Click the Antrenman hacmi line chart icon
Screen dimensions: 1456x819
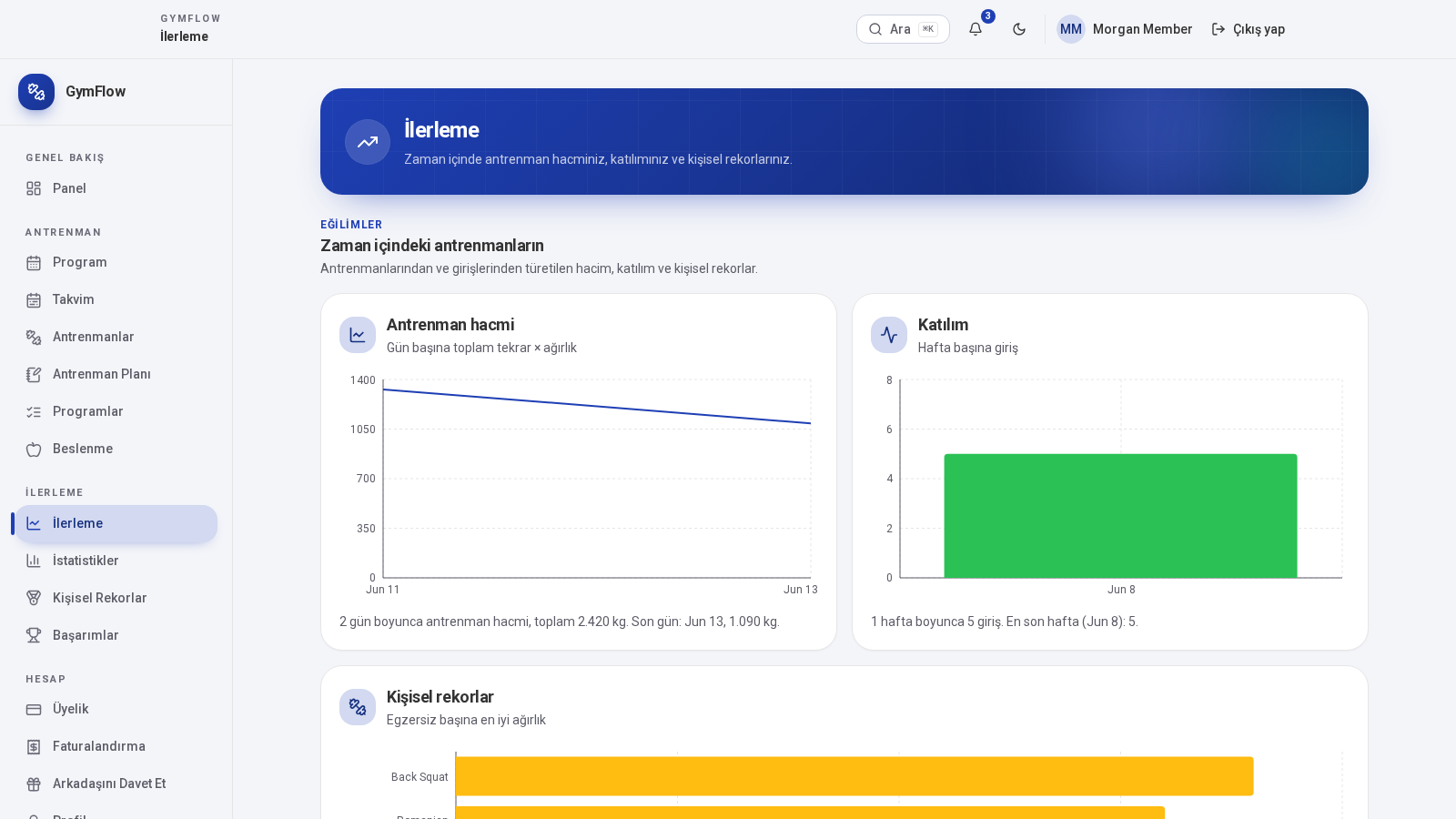tap(358, 335)
